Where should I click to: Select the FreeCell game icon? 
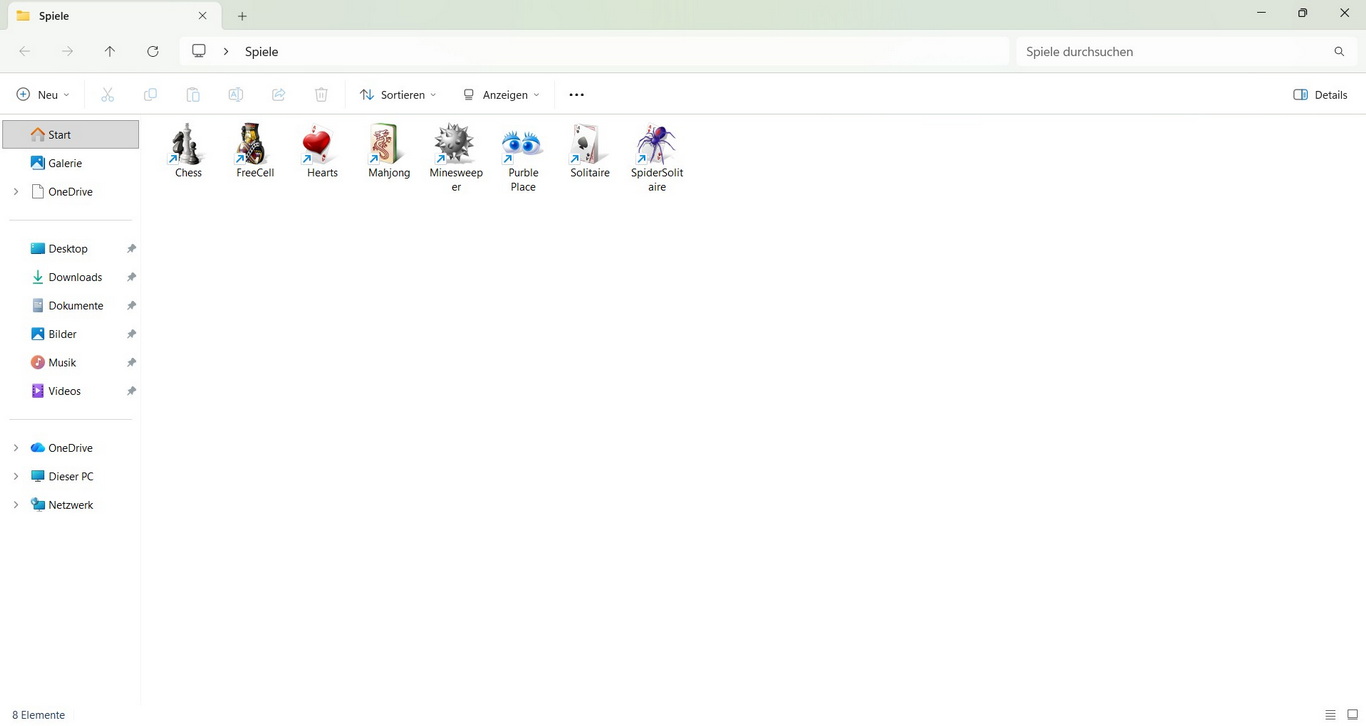point(255,146)
